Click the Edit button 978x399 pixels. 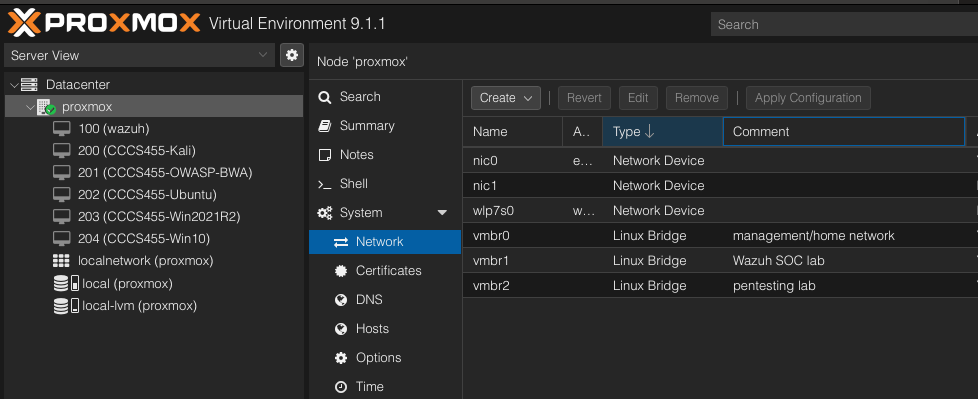click(638, 98)
